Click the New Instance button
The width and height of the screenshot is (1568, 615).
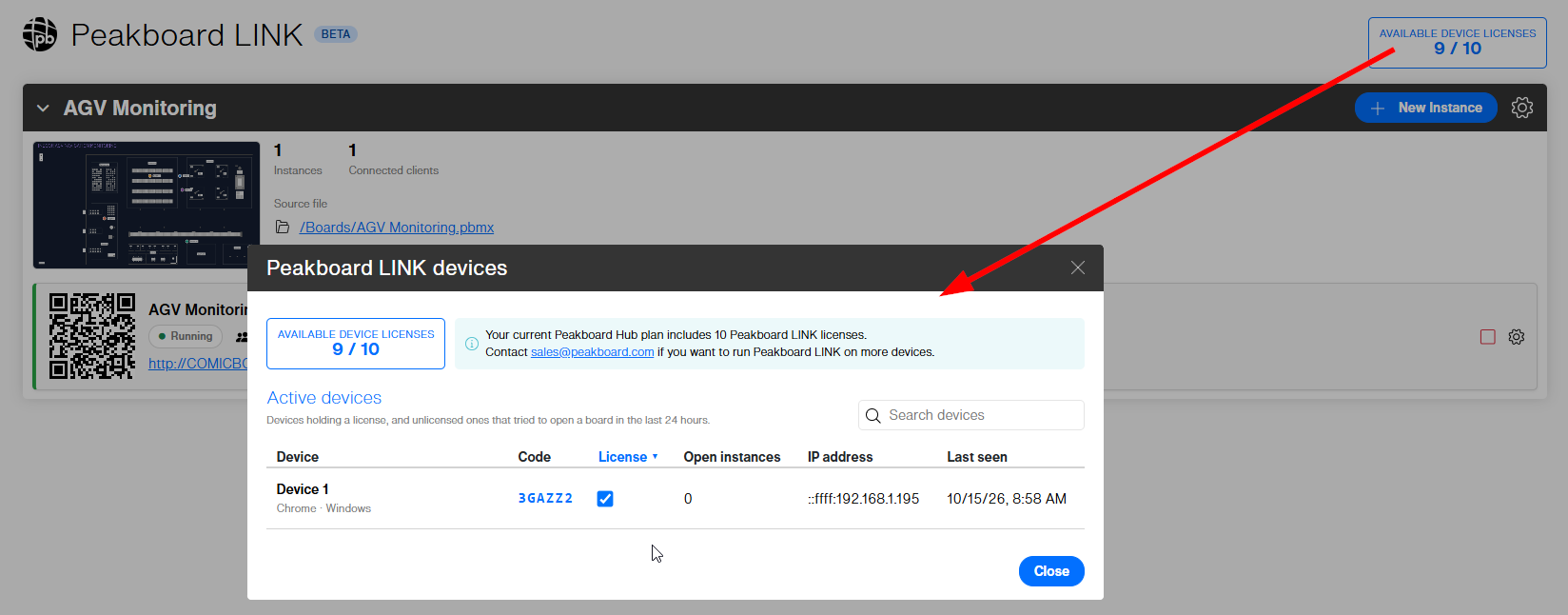1426,108
